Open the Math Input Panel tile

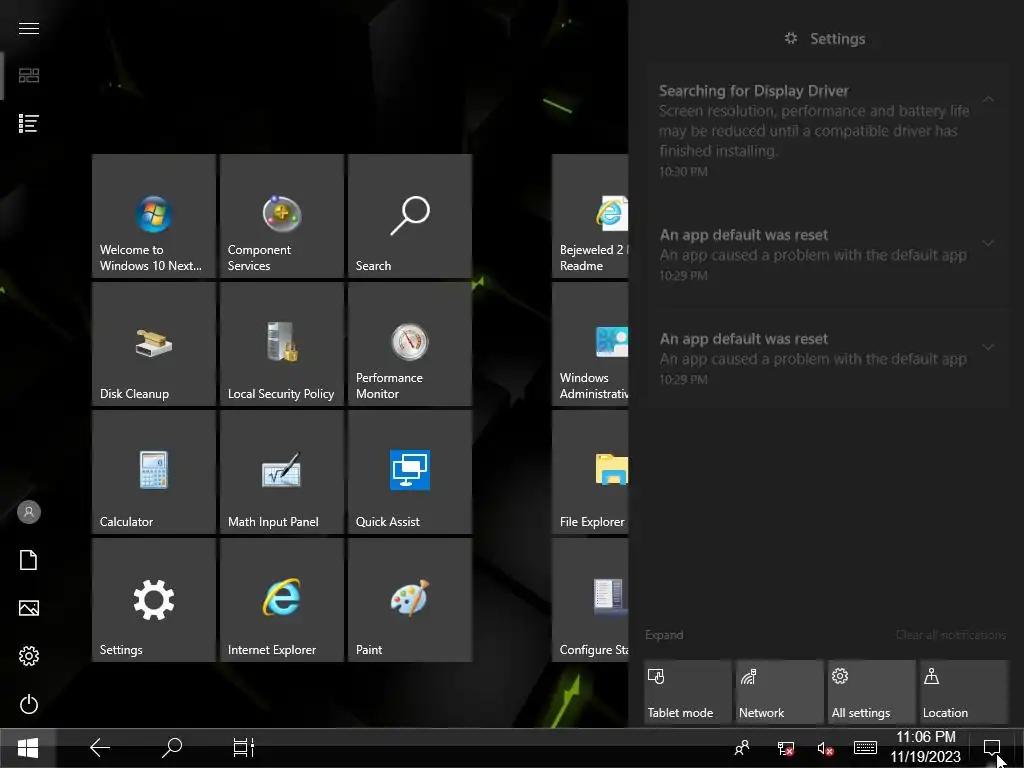281,472
